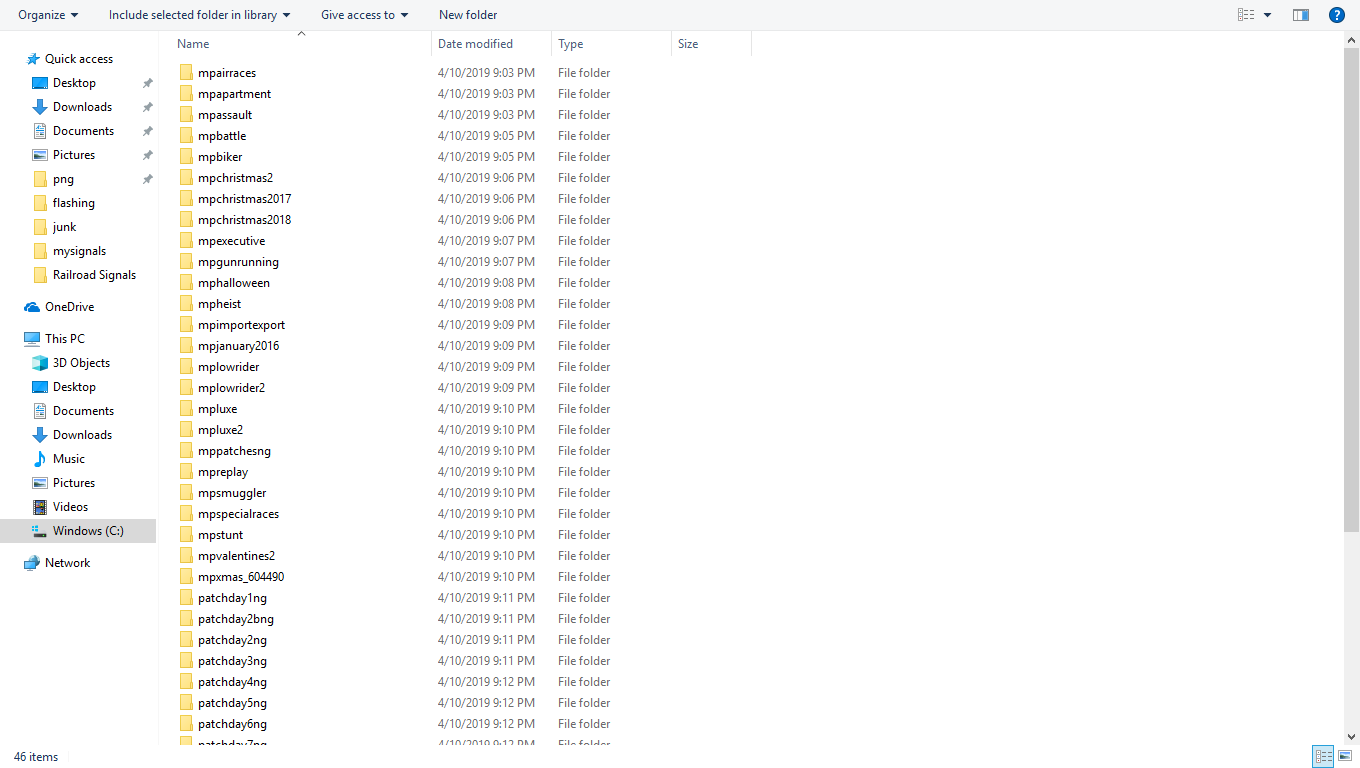Screen dimensions: 1360x768
Task: Open the Give access to dropdown
Action: [x=365, y=15]
